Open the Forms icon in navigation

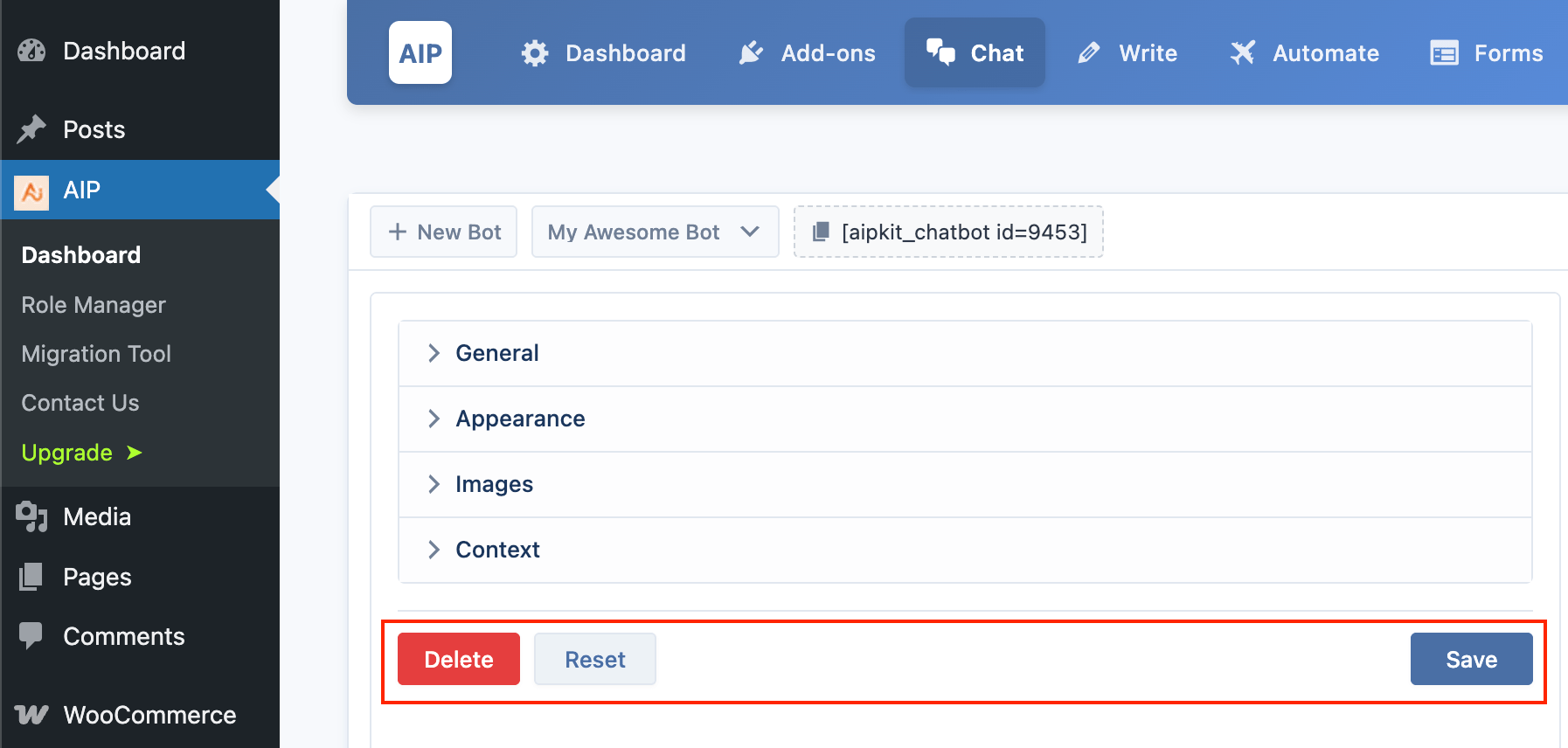pyautogui.click(x=1444, y=53)
